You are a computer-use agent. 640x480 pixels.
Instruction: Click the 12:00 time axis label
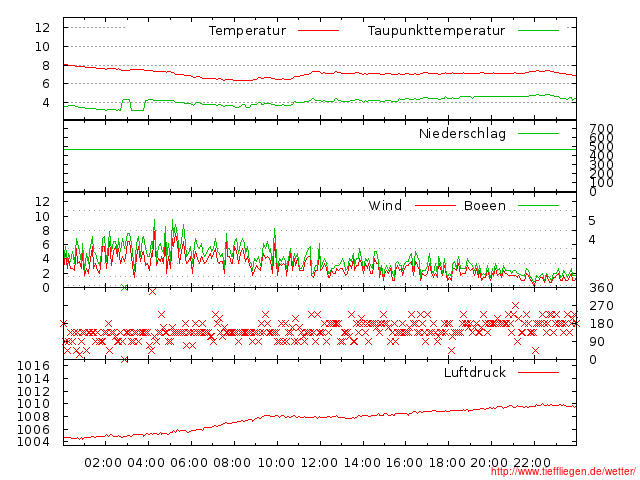coord(319,463)
